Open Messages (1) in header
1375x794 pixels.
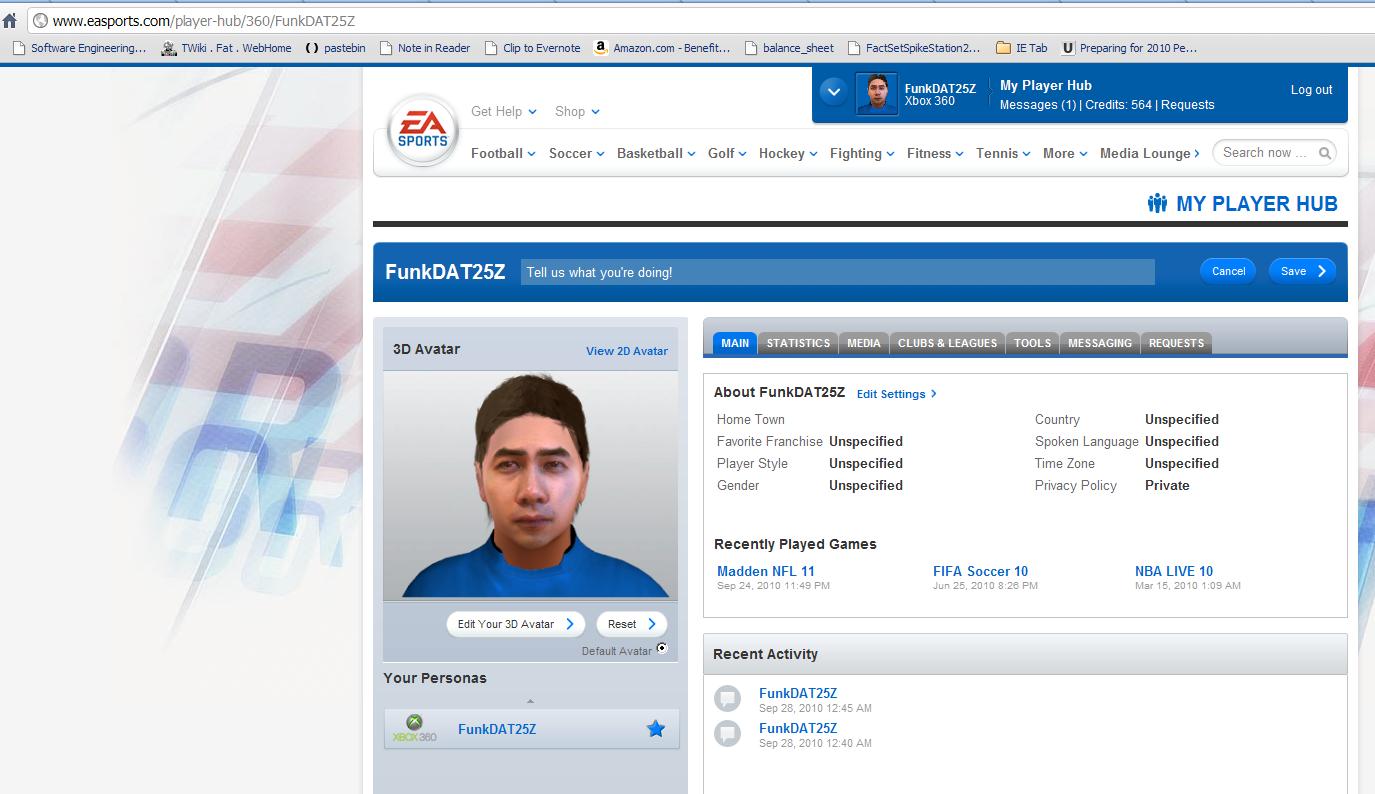click(1038, 104)
